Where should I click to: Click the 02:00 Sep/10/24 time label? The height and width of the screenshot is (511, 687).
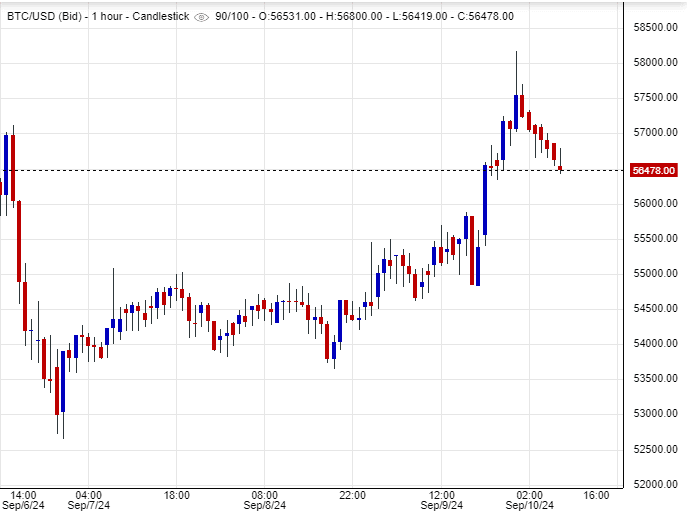pos(530,501)
